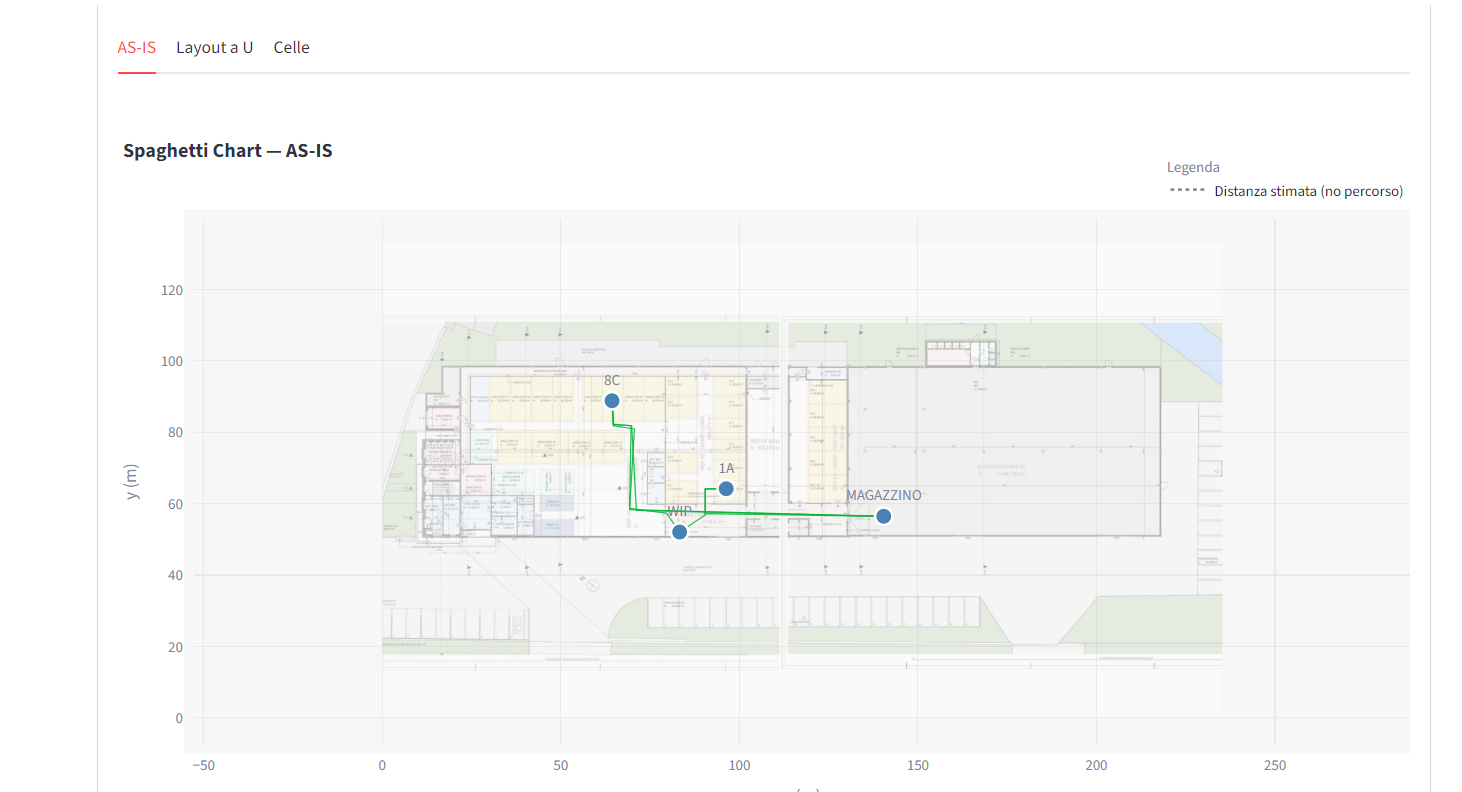
Task: Click the 80 y-axis tick label
Action: 176,432
